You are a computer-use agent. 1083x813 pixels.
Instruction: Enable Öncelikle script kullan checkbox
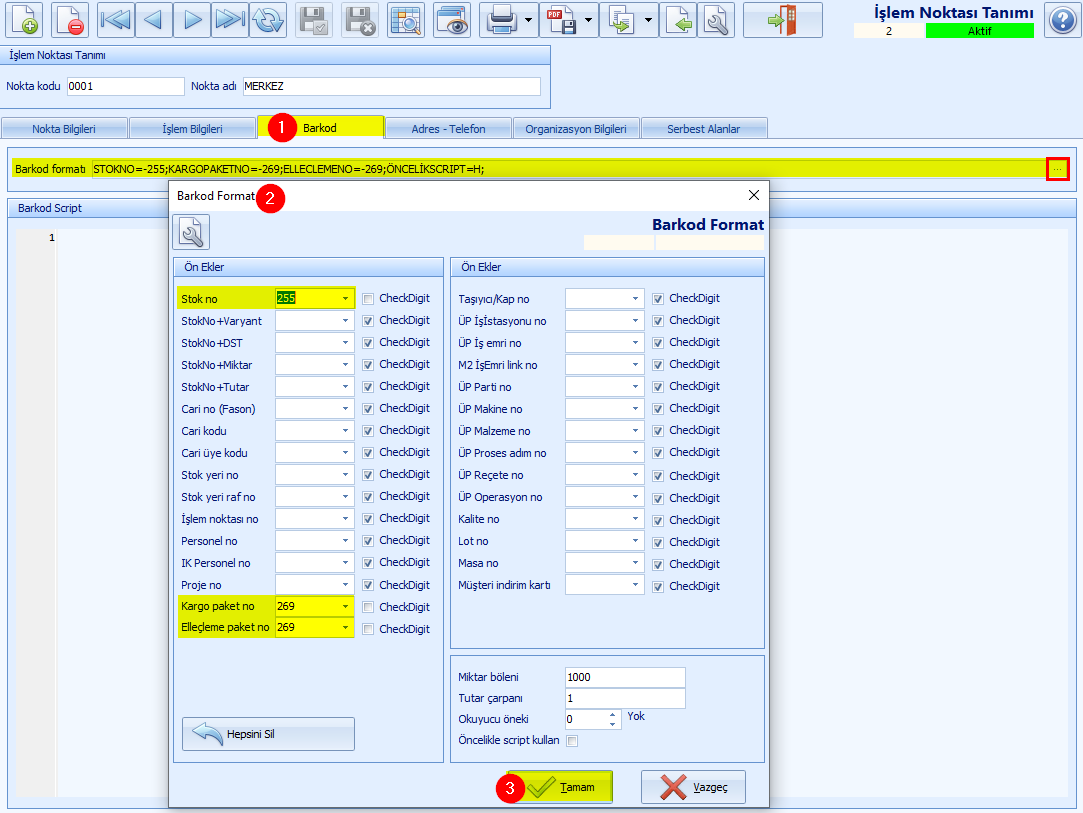tap(572, 741)
